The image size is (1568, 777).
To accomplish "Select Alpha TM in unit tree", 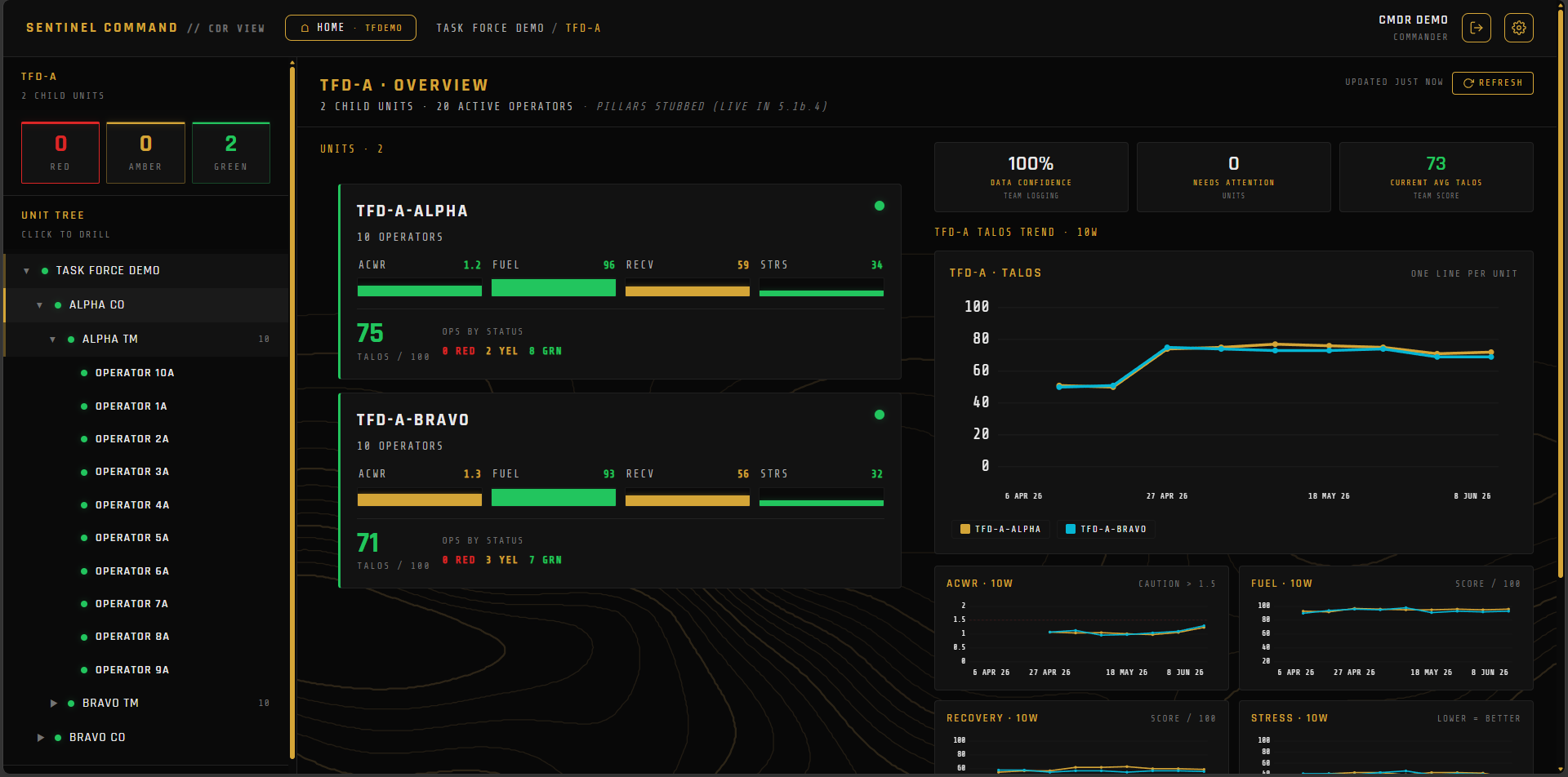I will coord(146,340).
